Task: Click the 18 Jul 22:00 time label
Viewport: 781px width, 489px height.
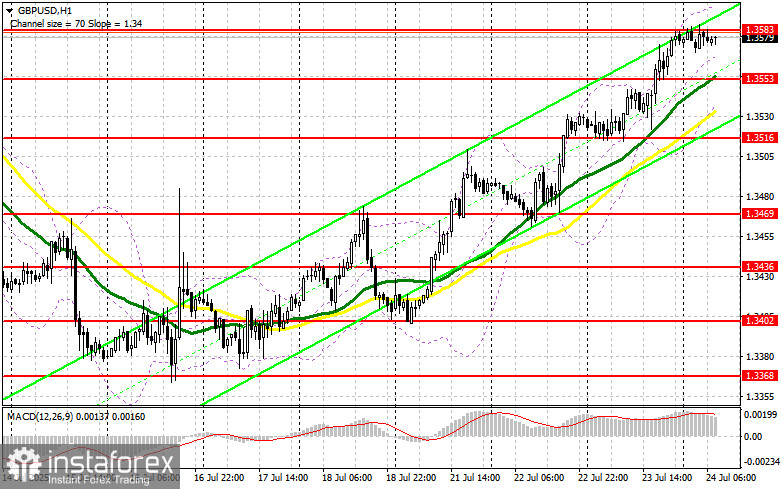Action: coord(411,478)
